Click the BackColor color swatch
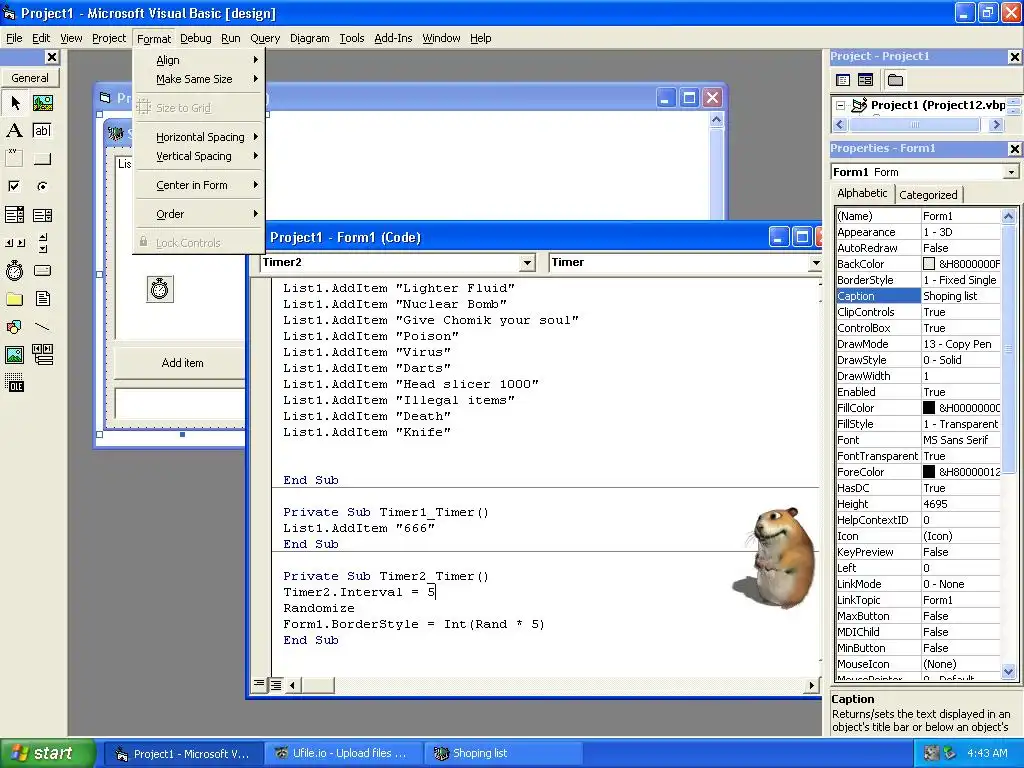Viewport: 1024px width, 768px height. [x=929, y=264]
